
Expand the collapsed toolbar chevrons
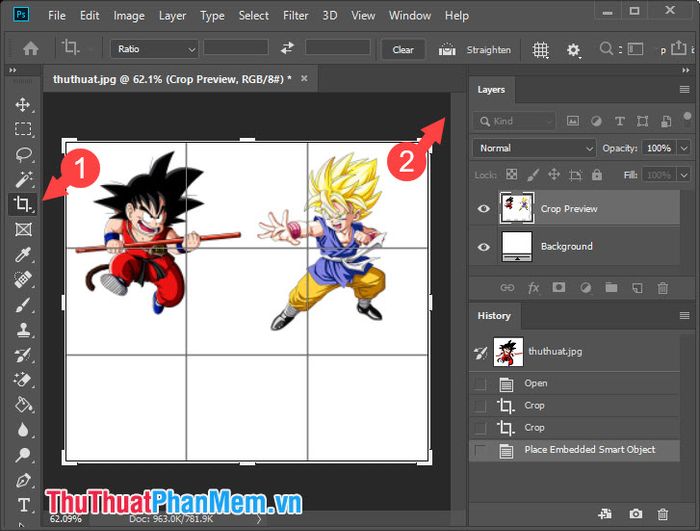pos(12,70)
